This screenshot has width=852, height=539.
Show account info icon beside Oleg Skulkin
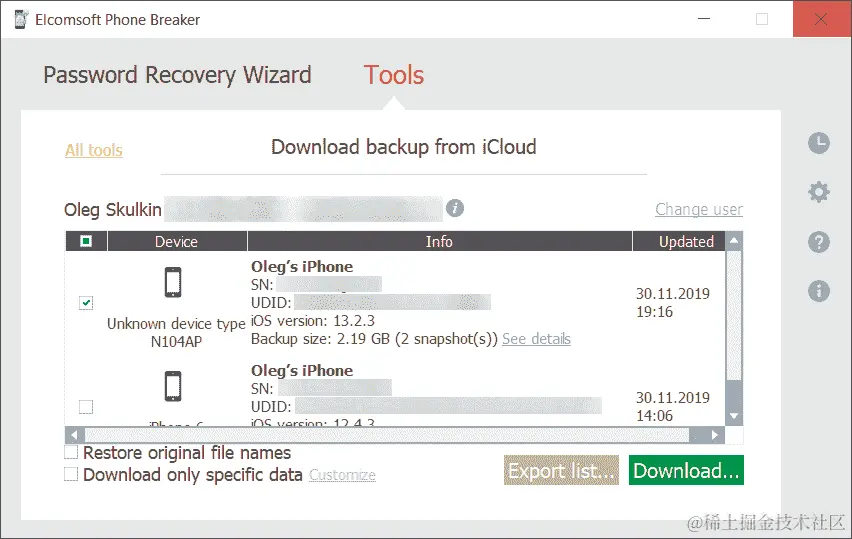[455, 208]
